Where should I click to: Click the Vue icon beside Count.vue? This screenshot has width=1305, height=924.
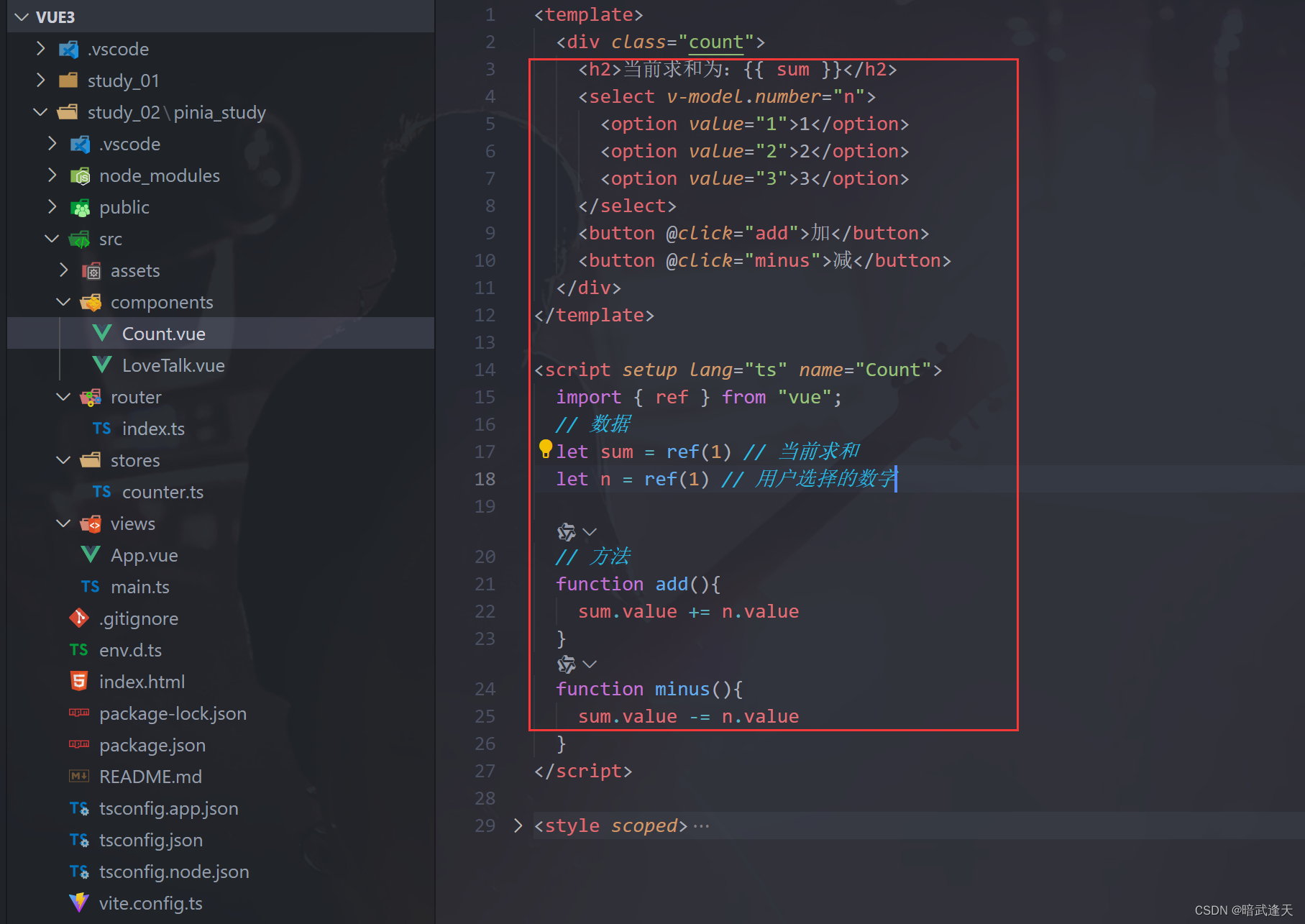102,333
